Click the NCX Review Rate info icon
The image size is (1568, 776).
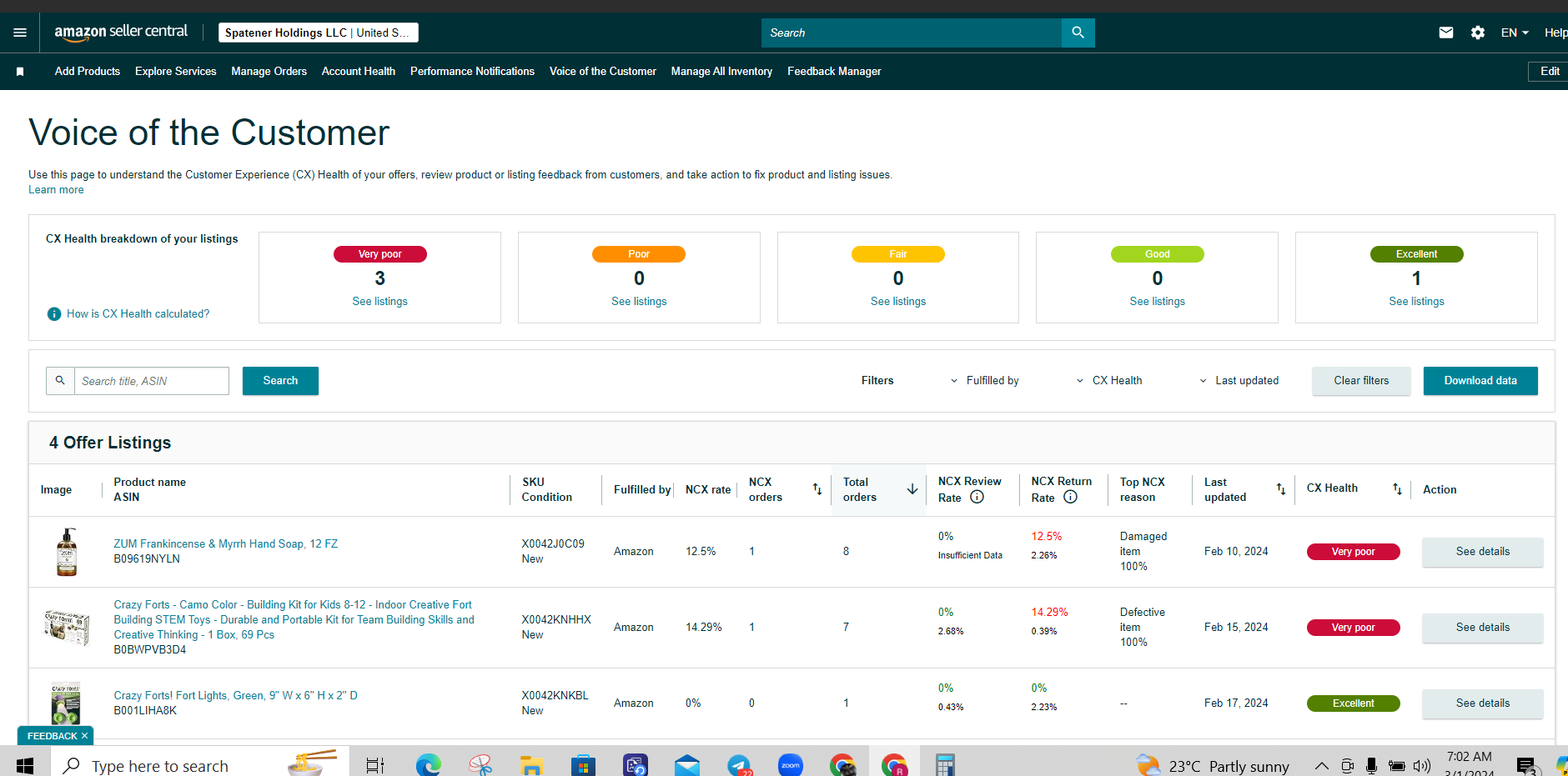[977, 497]
